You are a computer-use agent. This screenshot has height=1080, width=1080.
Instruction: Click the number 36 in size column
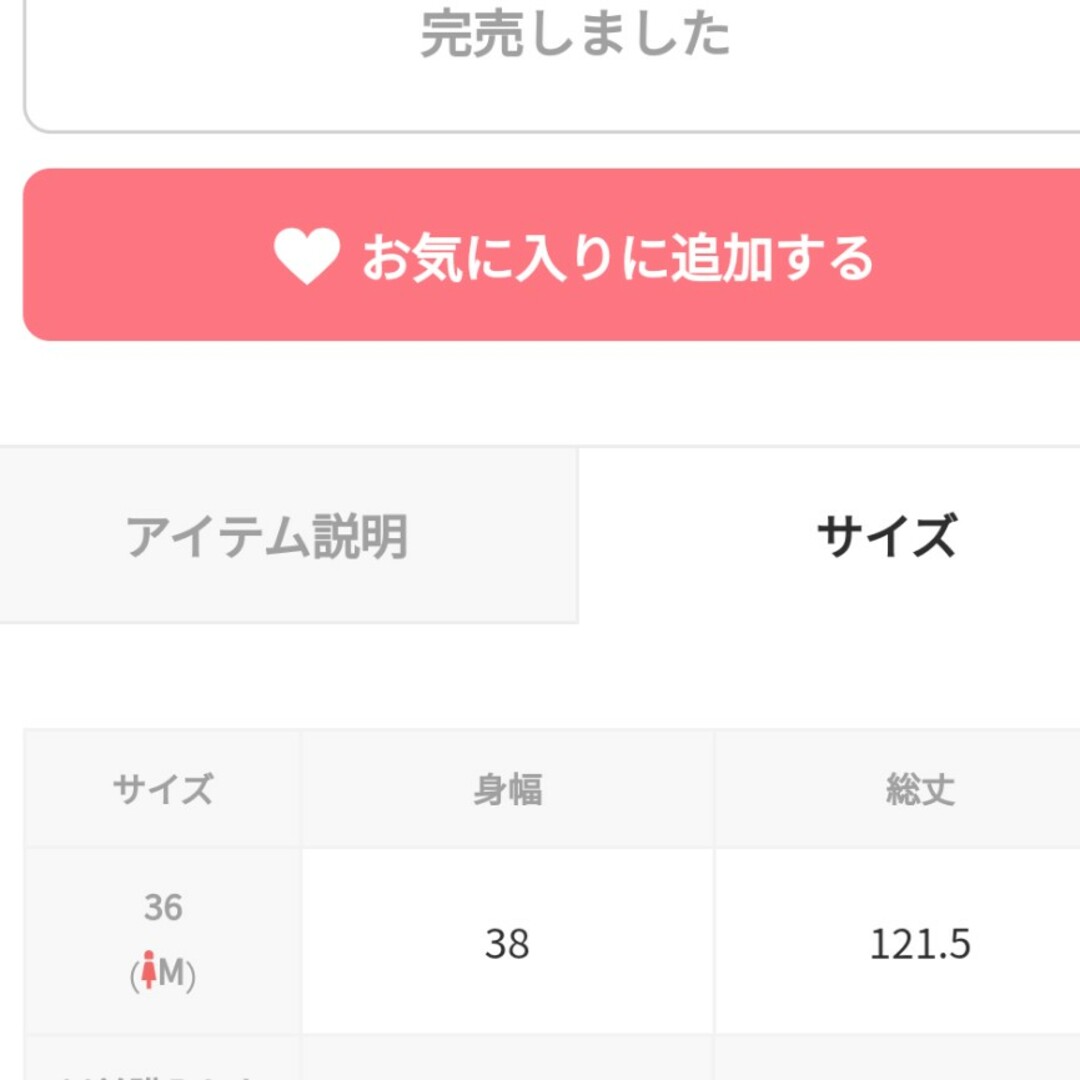pyautogui.click(x=163, y=906)
